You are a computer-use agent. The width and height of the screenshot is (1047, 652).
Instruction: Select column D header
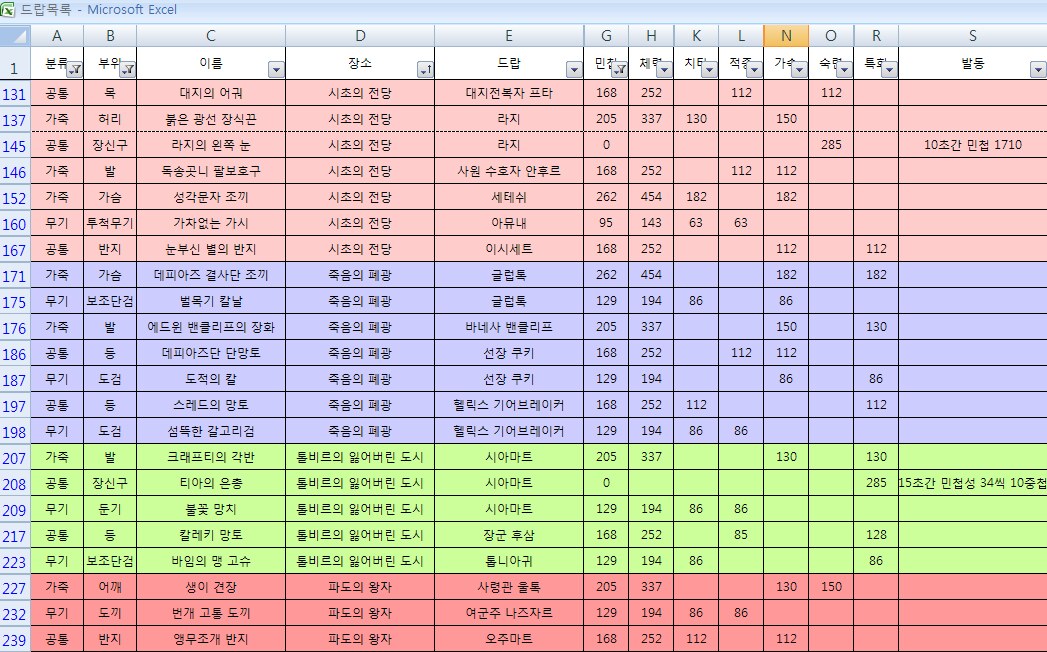tap(360, 36)
